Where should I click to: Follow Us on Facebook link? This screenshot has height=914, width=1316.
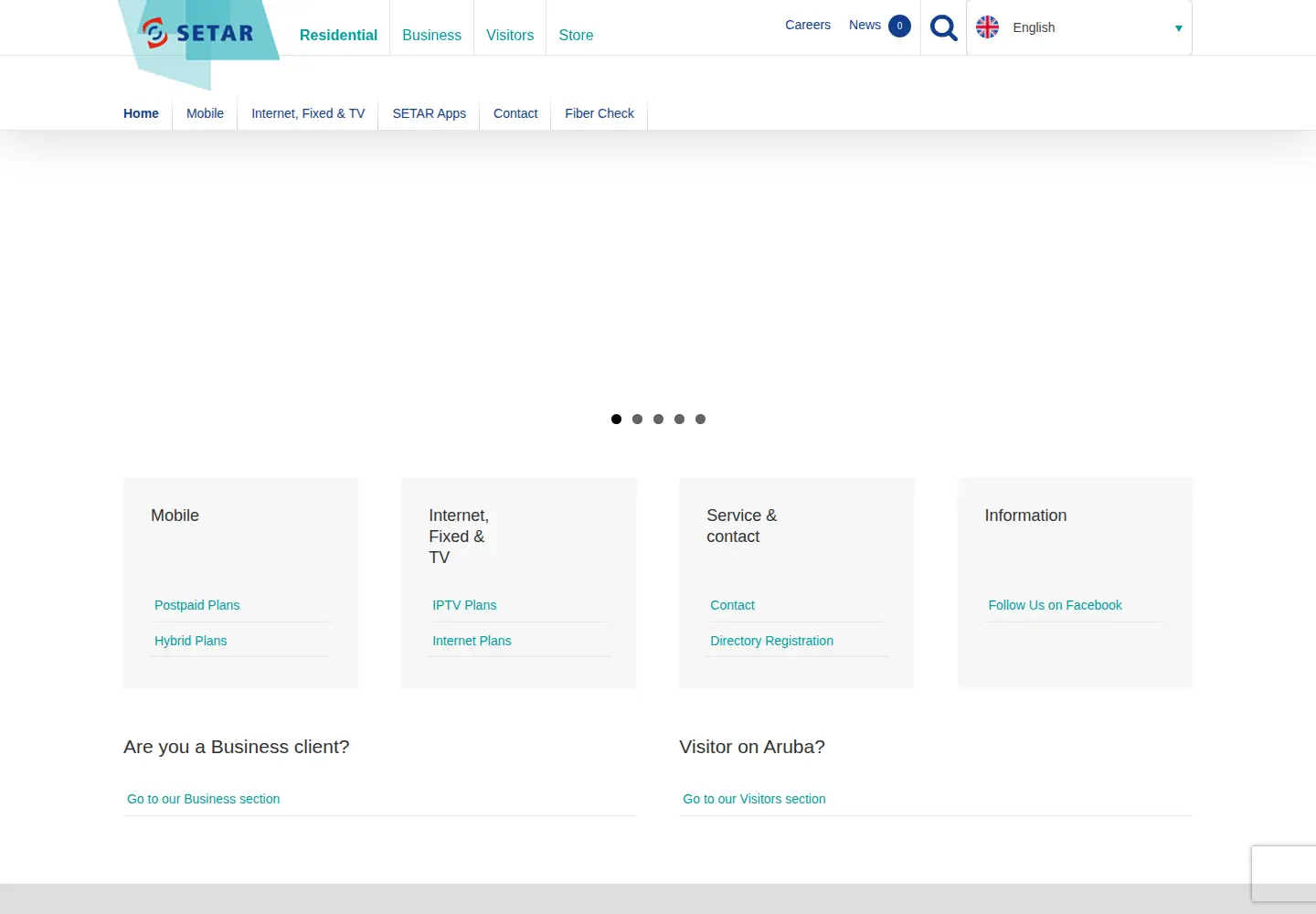coord(1055,605)
